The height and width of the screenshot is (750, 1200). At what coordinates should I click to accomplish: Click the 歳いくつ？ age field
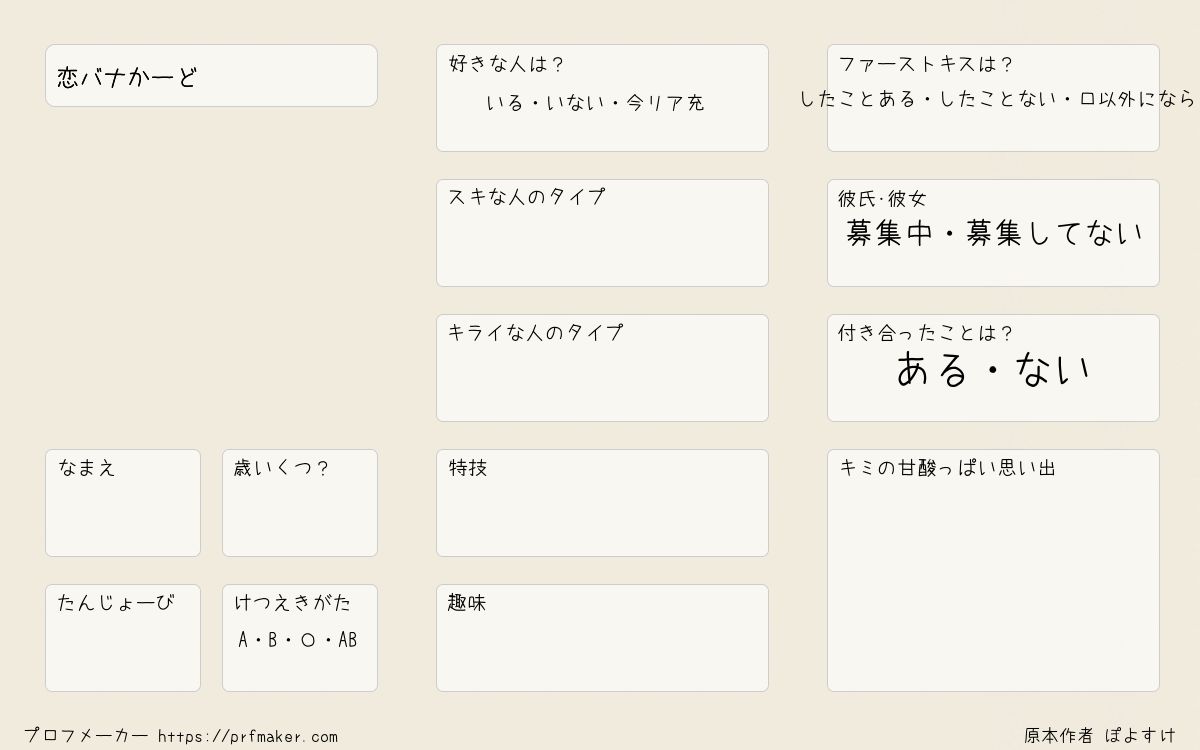300,503
